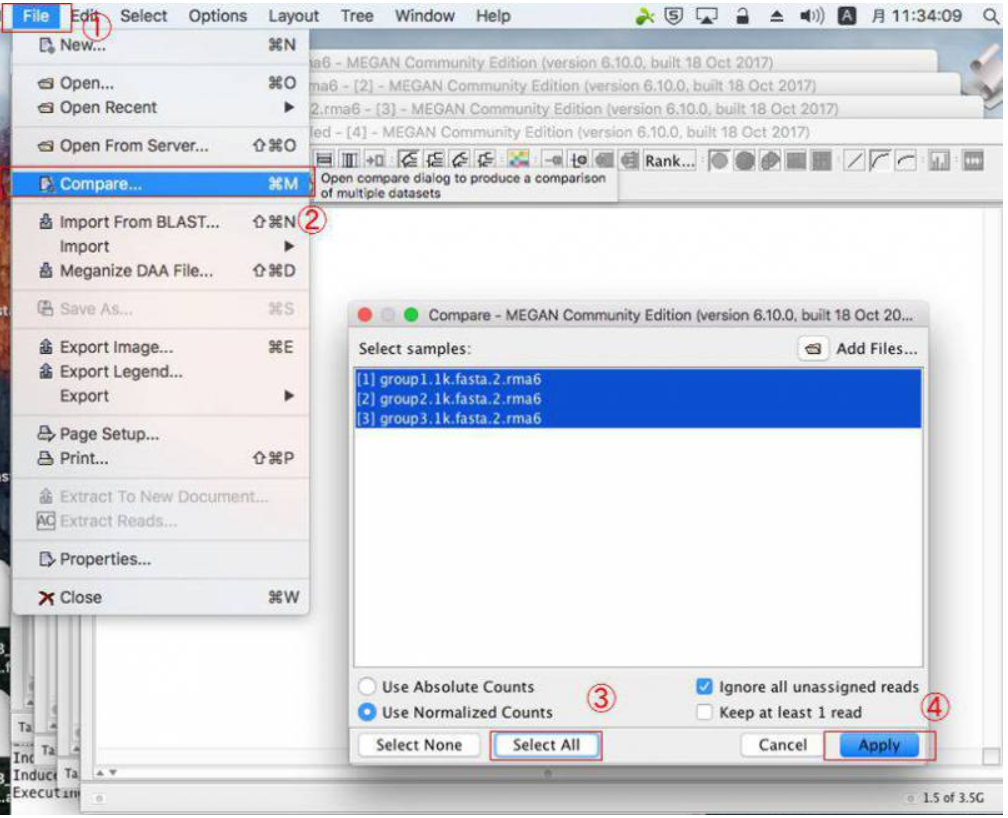Screen dimensions: 1008x818
Task: Check Keep at least 1 read
Action: point(705,713)
